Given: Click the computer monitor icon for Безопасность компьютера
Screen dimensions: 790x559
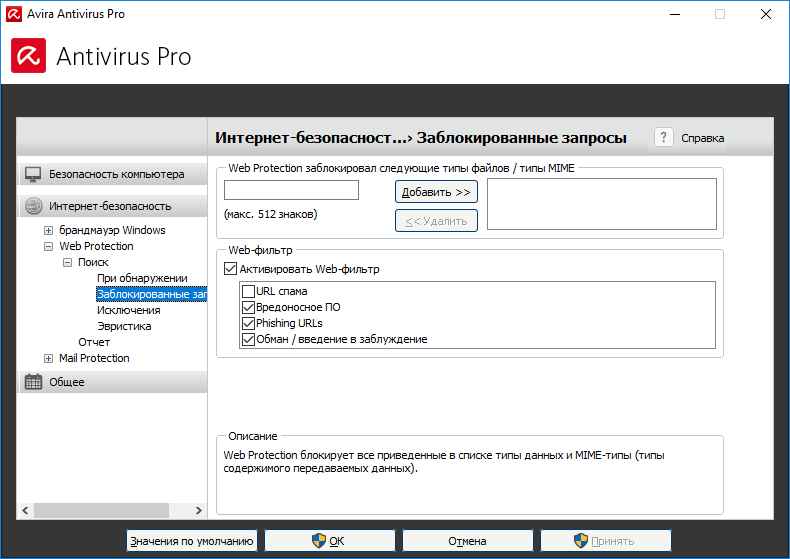Looking at the screenshot, I should (x=33, y=174).
